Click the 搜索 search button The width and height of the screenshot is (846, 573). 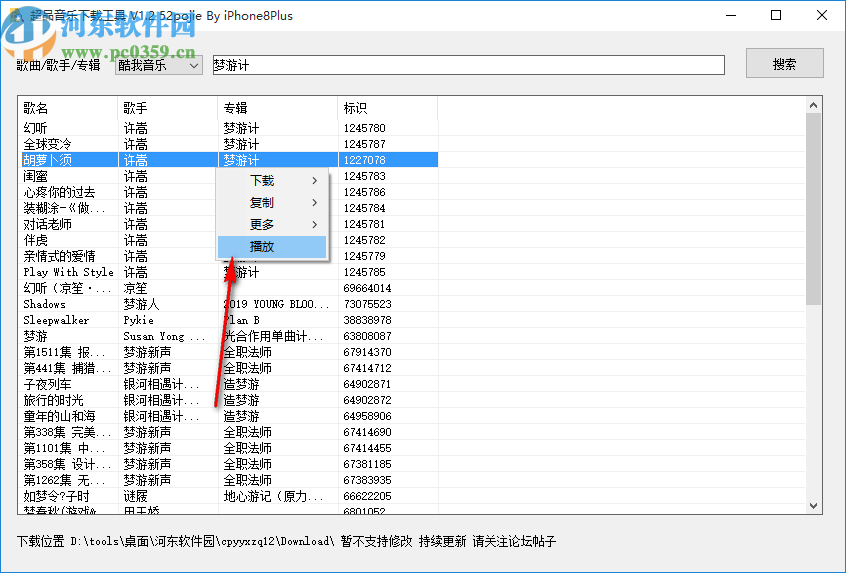[x=784, y=64]
